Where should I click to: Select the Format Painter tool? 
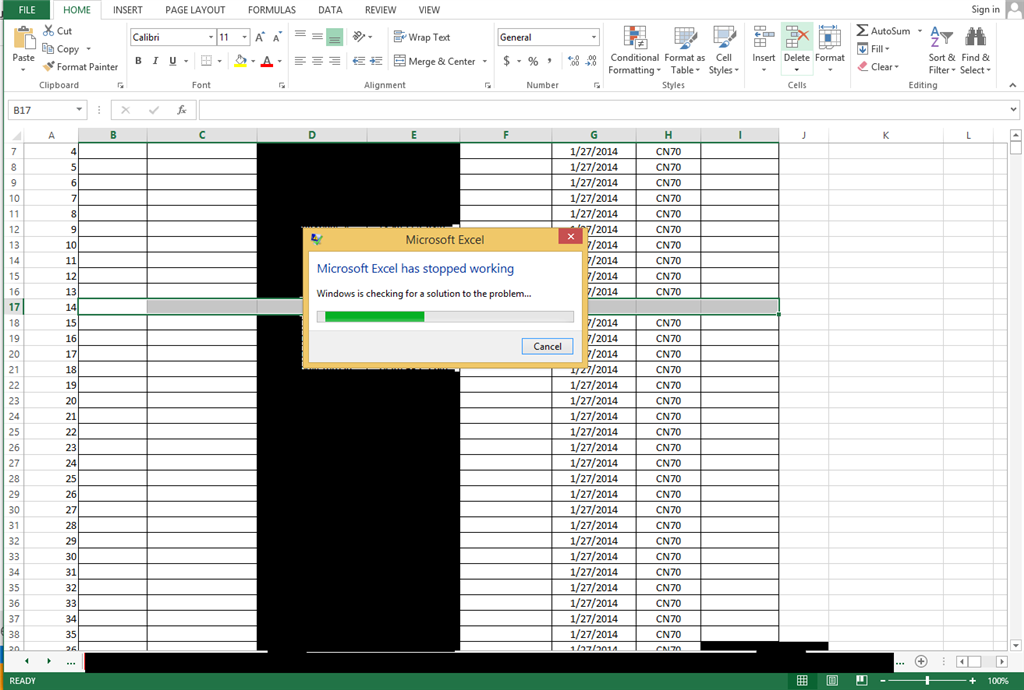click(80, 67)
